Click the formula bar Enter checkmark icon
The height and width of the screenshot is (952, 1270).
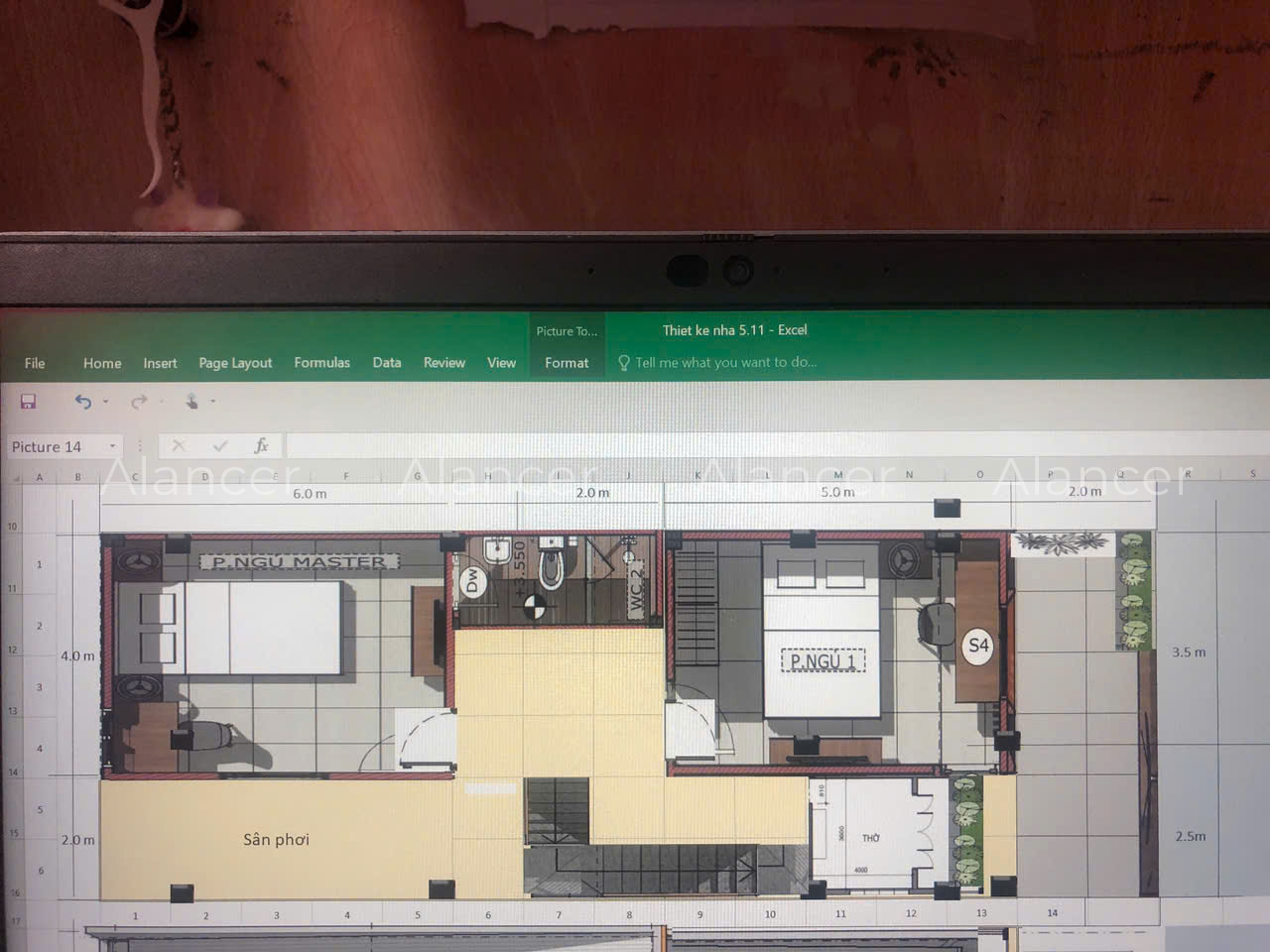tap(219, 446)
